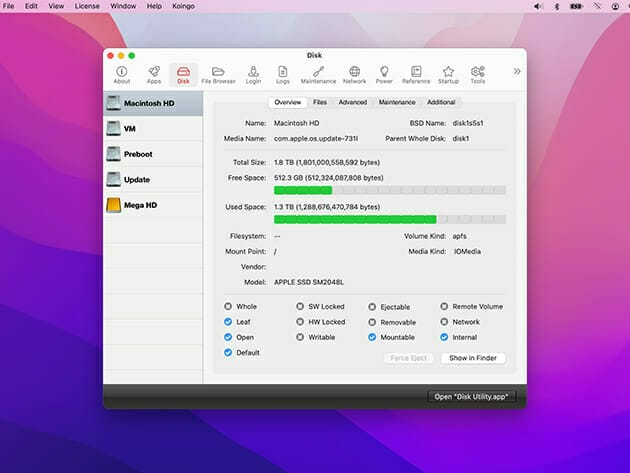This screenshot has height=473, width=630.
Task: Go to the Maintenance toolbar section
Action: tap(318, 74)
